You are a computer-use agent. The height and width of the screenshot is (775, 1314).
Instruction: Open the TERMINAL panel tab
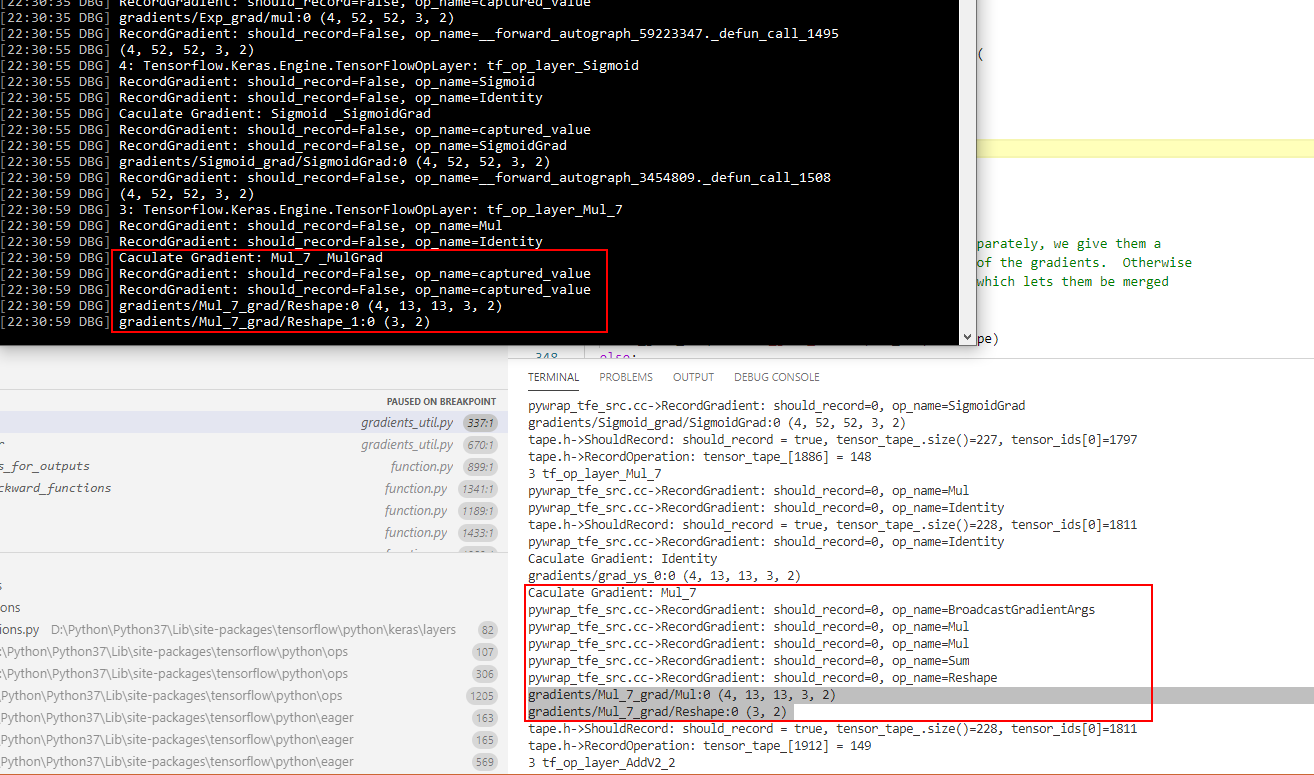pyautogui.click(x=553, y=377)
